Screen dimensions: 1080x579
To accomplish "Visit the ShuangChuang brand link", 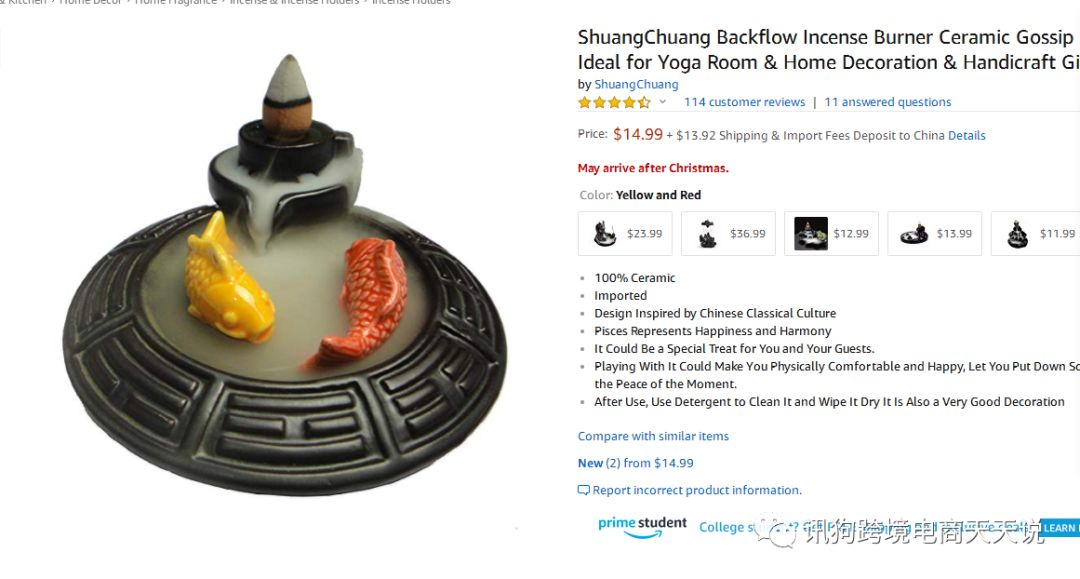I will click(636, 84).
